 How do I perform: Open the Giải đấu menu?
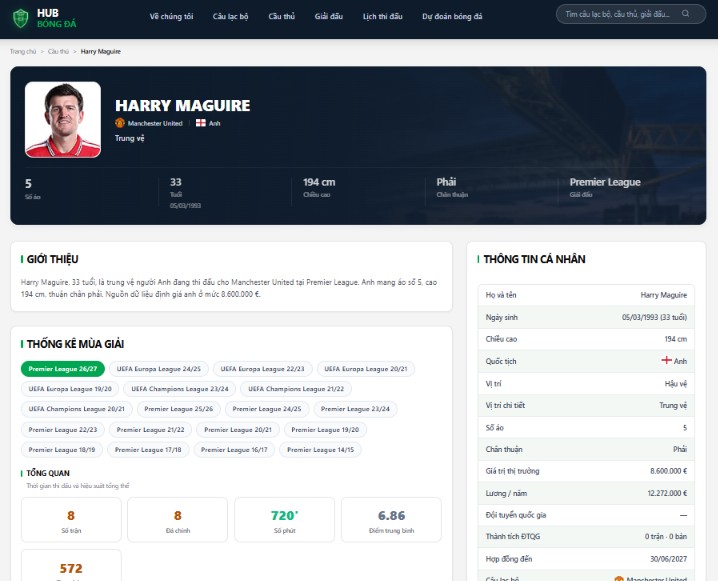tap(329, 16)
